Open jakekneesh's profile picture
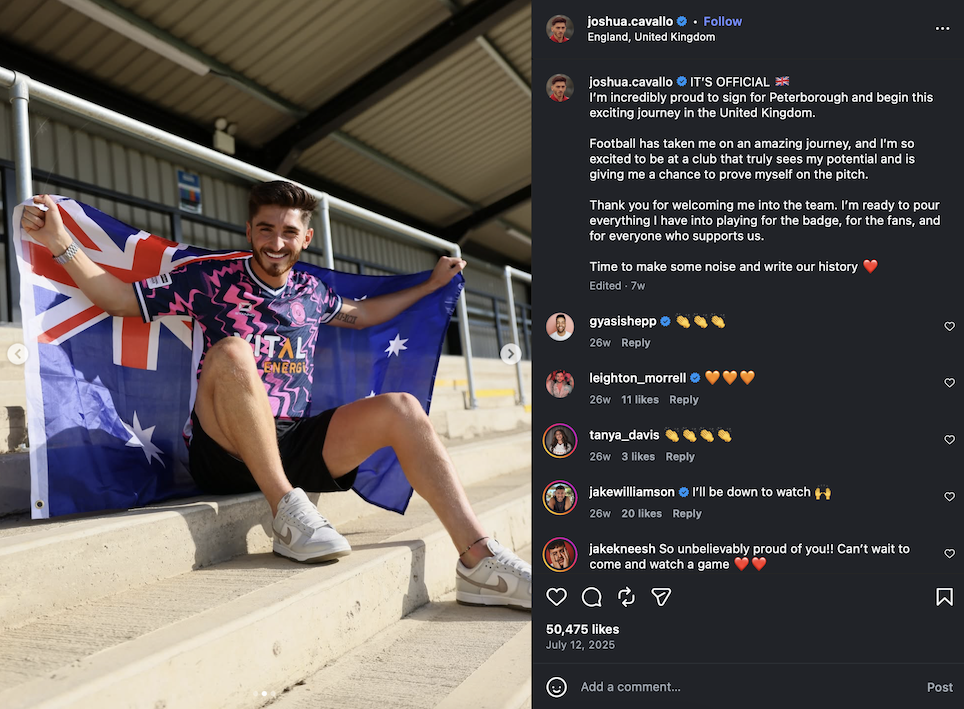 (560, 555)
